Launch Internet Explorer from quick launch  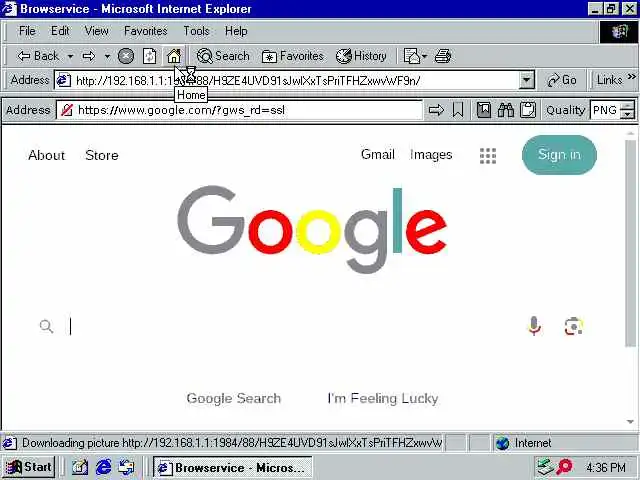(x=103, y=467)
